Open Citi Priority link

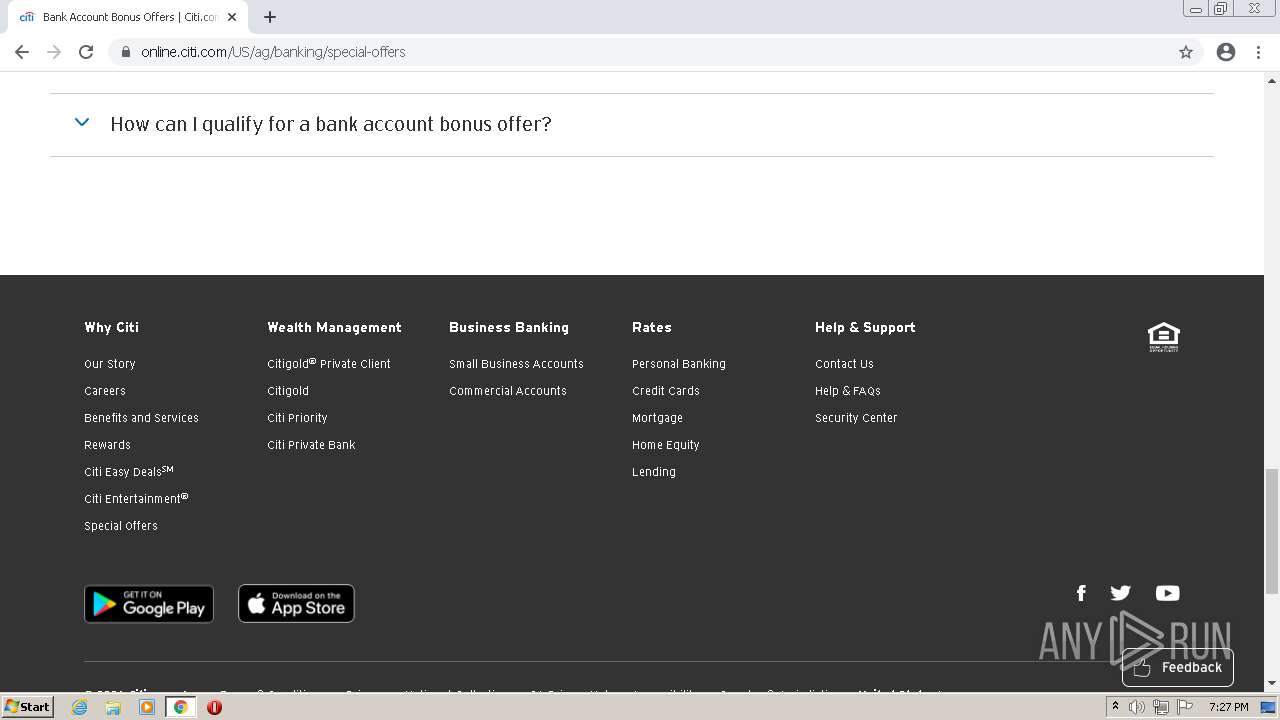(297, 418)
